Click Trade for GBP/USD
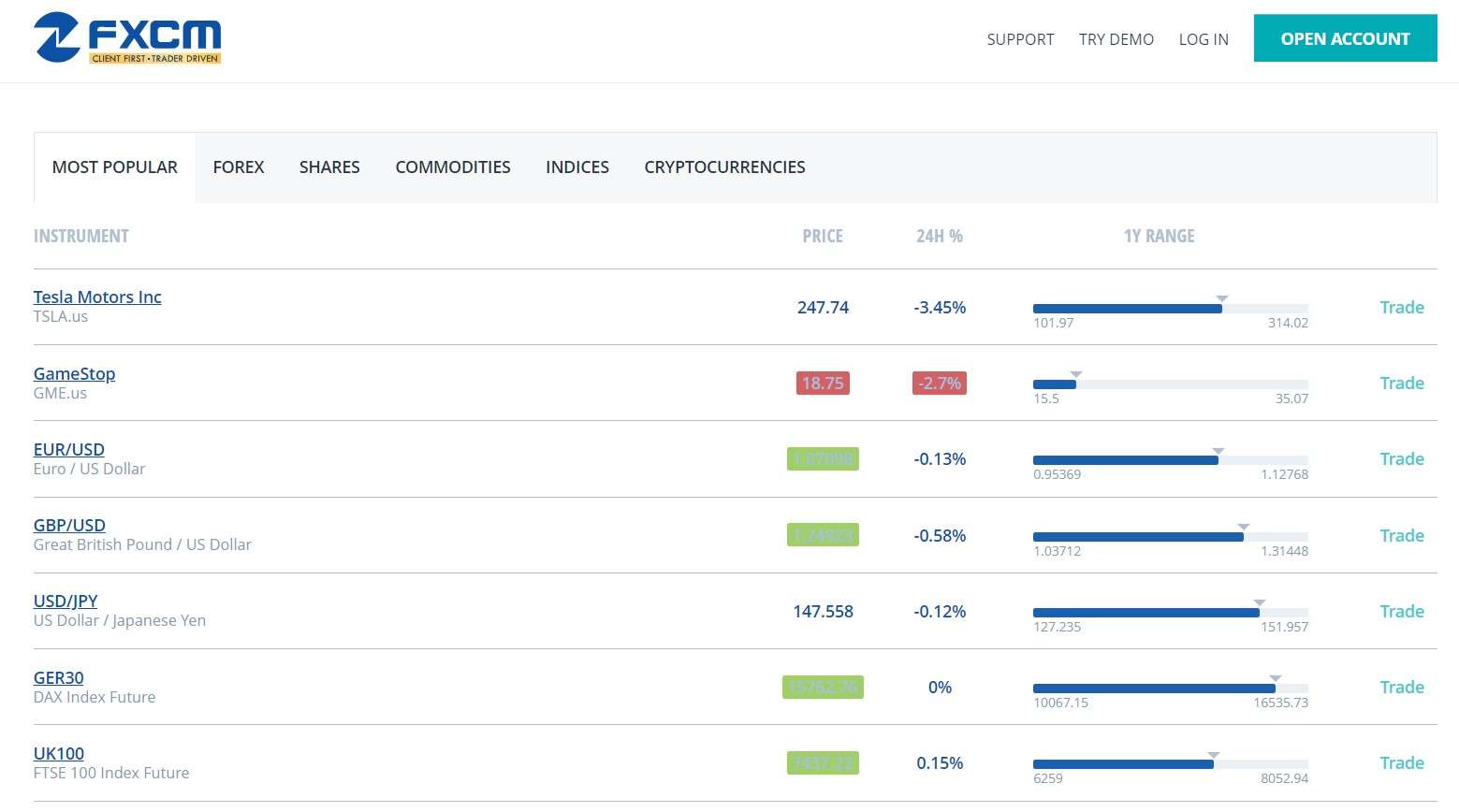The height and width of the screenshot is (812, 1459). 1402,535
